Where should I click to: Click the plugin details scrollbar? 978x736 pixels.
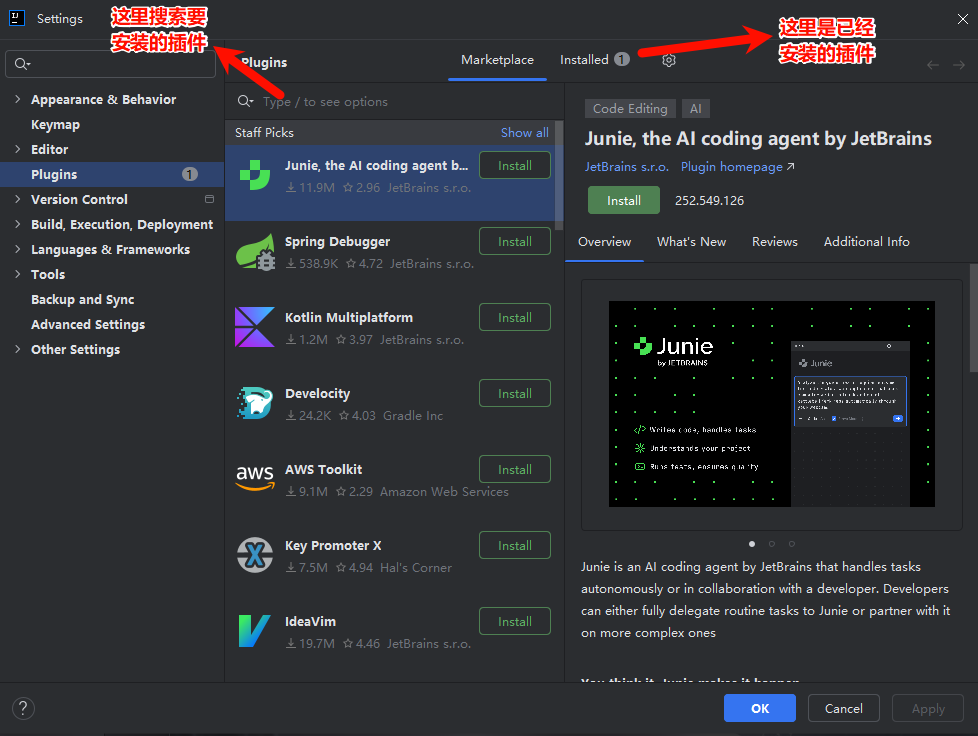[x=974, y=318]
